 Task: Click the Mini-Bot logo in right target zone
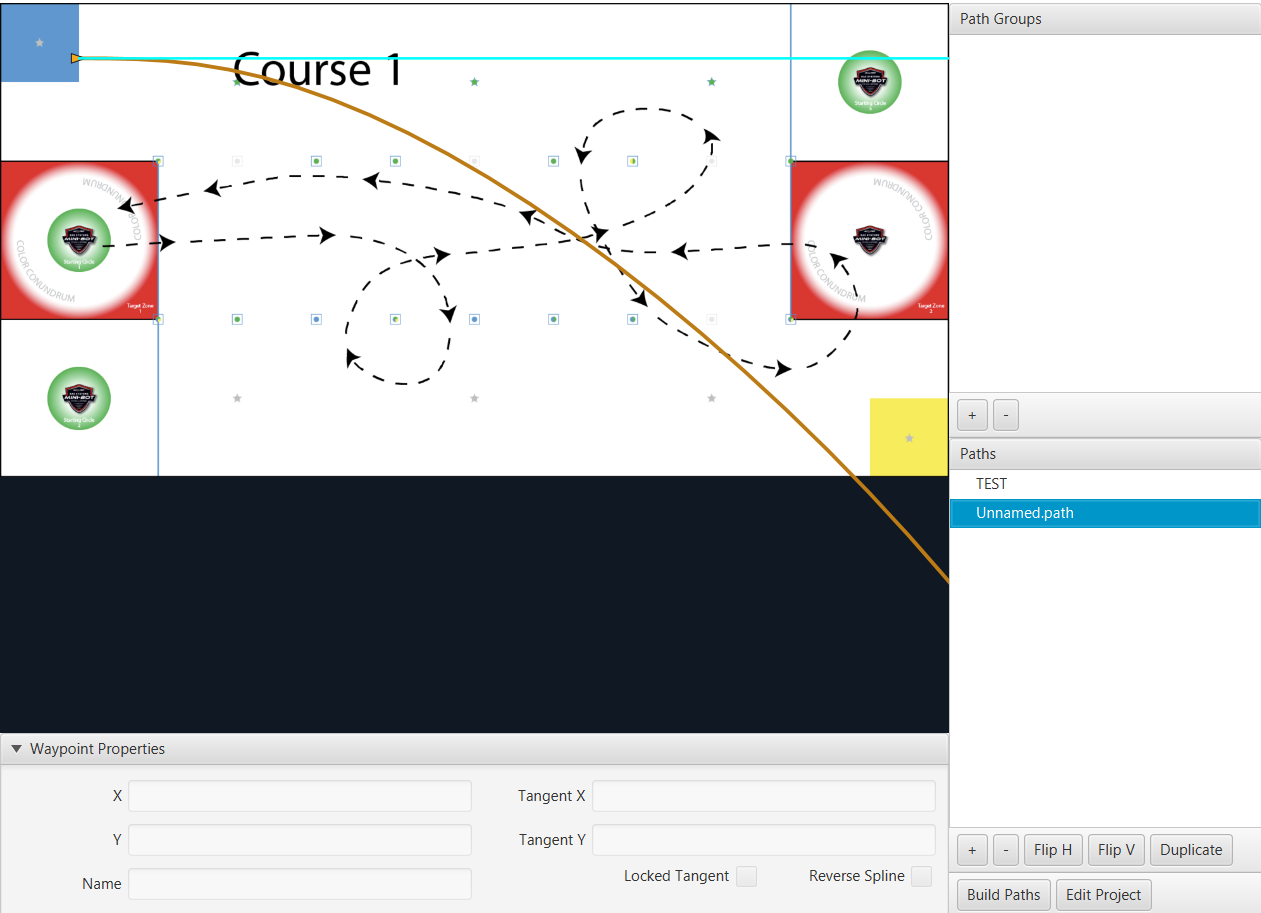[x=869, y=239]
